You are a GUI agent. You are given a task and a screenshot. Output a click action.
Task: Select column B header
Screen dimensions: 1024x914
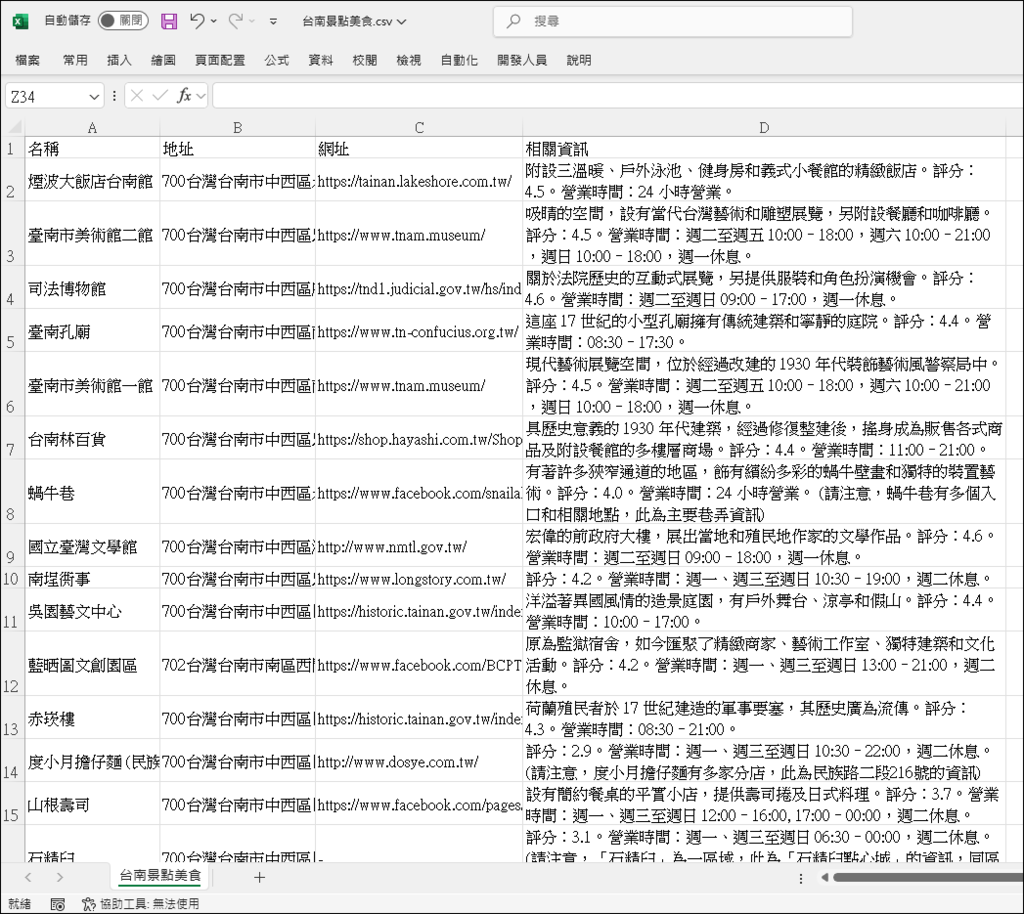[238, 127]
